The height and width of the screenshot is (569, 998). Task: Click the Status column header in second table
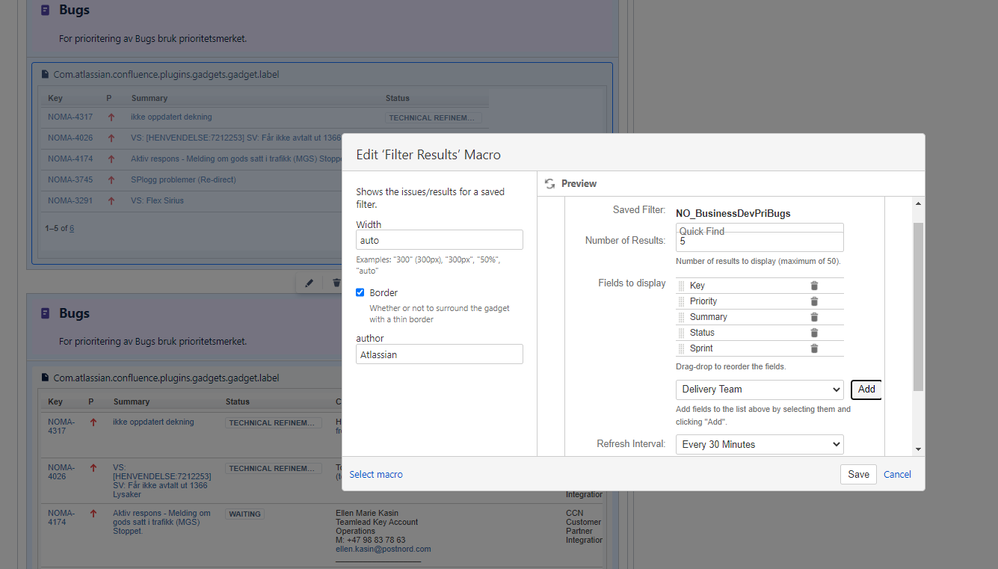tap(237, 402)
